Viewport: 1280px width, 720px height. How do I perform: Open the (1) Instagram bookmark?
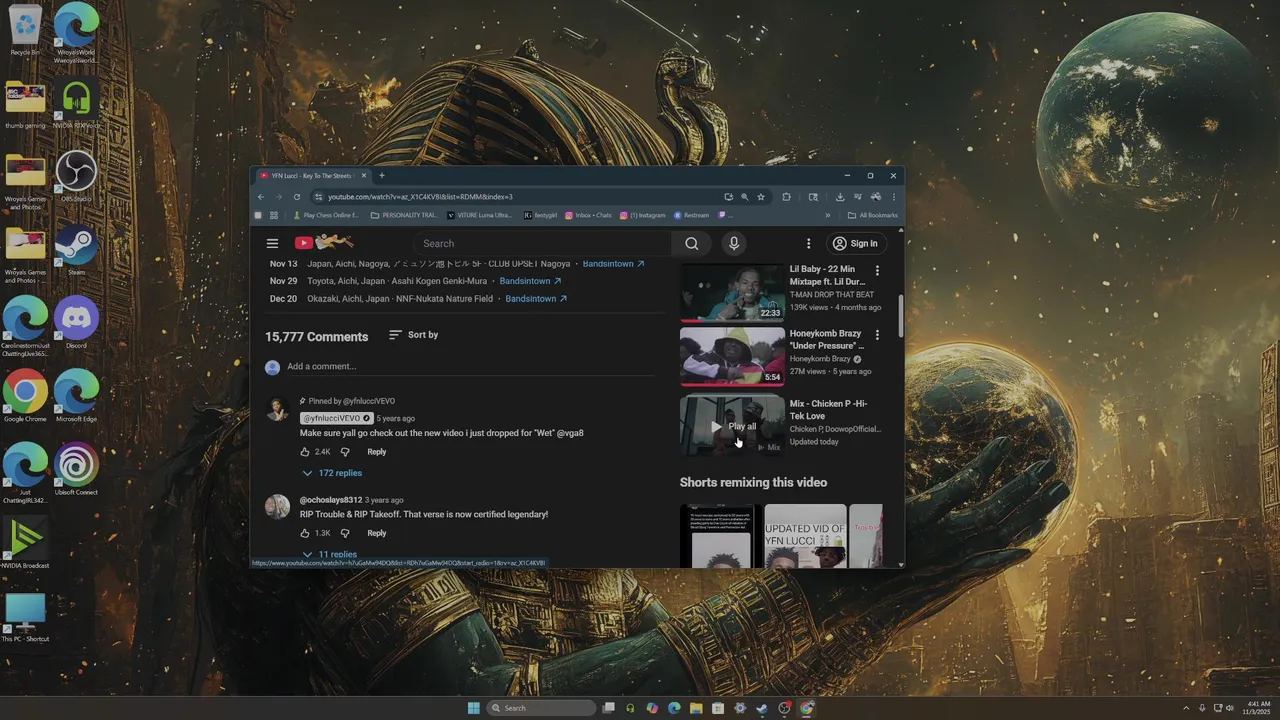click(643, 215)
